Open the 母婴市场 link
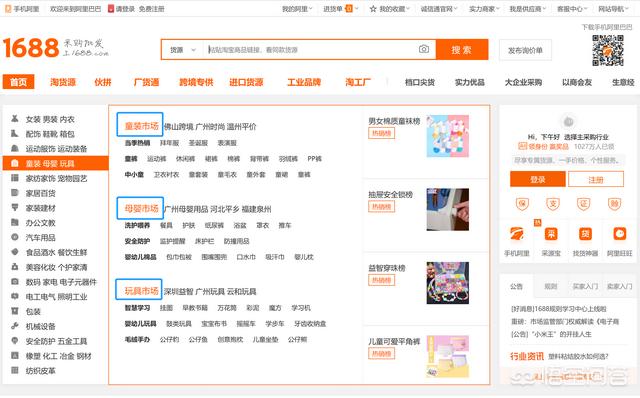Screen dimensions: 640x398 point(141,208)
